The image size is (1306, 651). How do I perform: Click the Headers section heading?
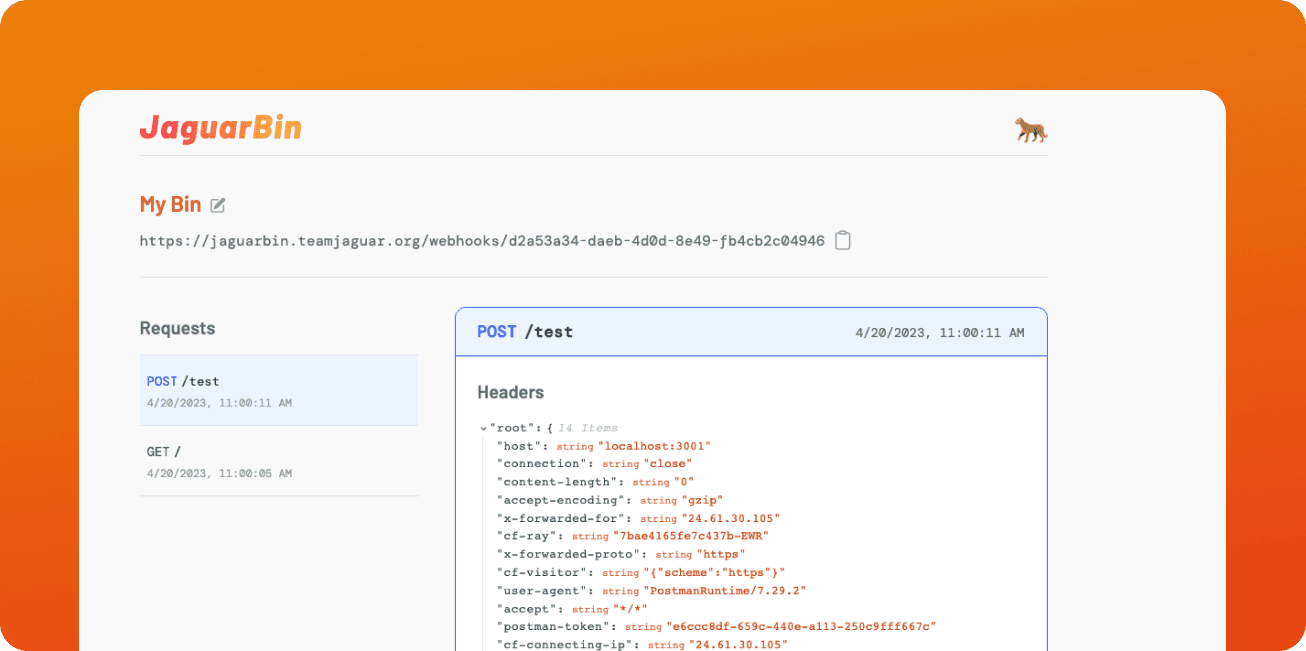511,392
